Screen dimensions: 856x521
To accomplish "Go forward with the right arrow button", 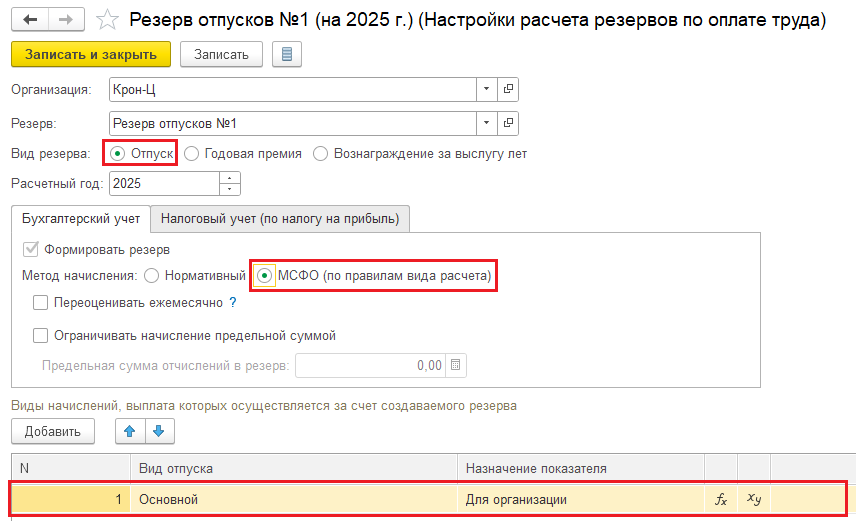I will pos(66,20).
